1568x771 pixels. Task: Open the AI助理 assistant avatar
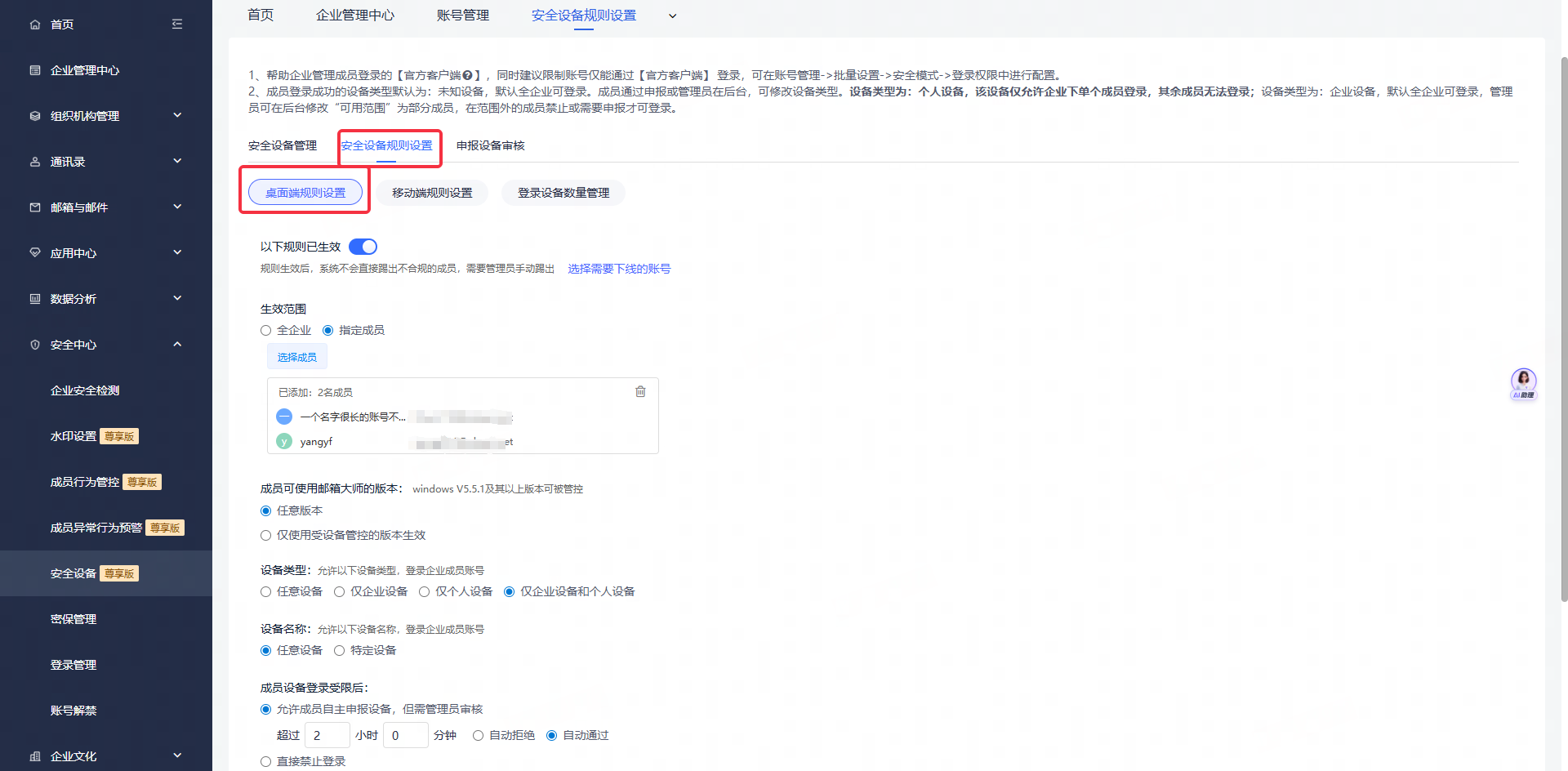coord(1523,383)
